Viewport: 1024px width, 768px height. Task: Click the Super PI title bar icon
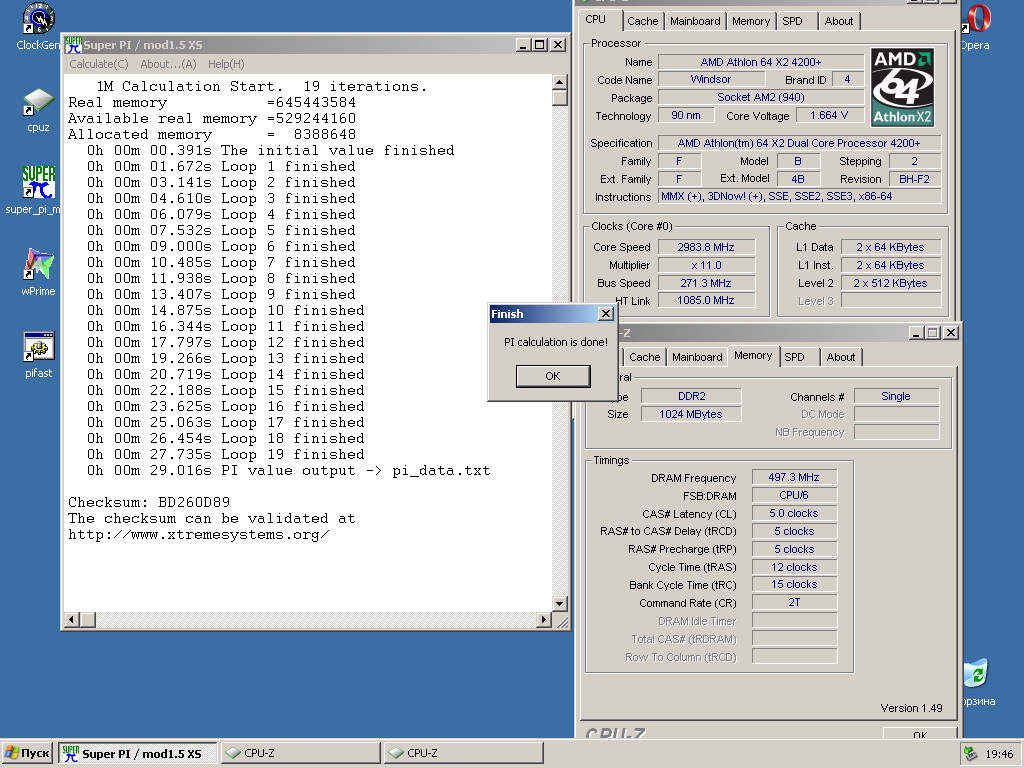pos(72,45)
